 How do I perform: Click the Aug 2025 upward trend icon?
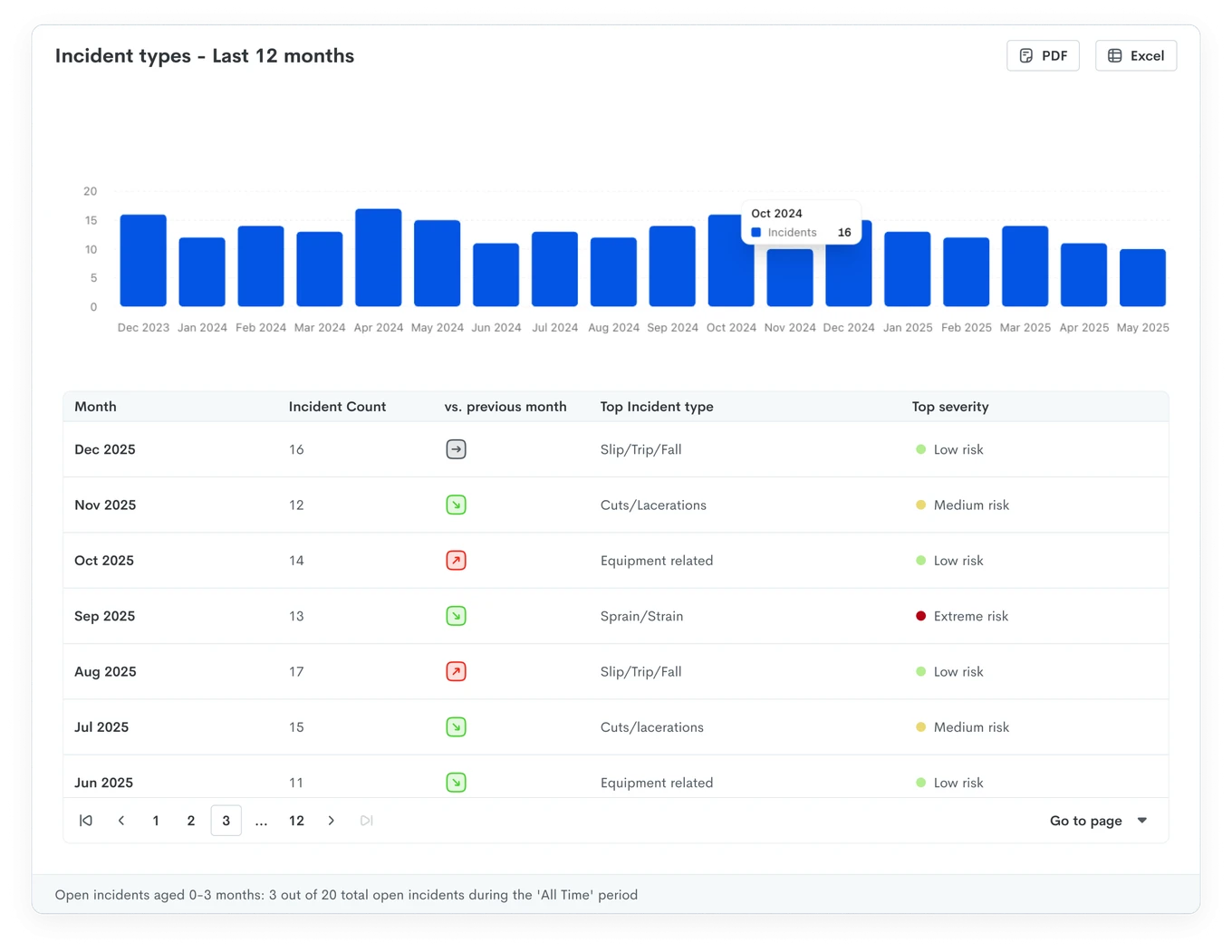click(457, 671)
